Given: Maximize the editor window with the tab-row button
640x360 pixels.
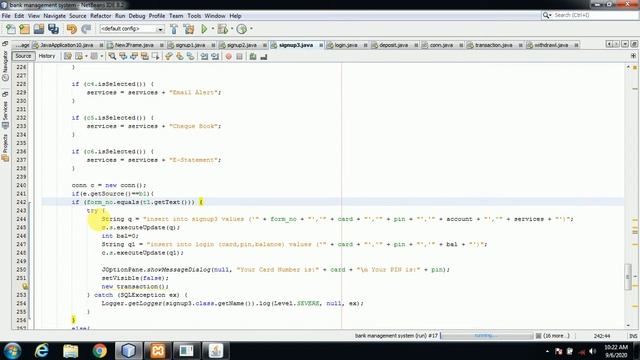Looking at the screenshot, I should [x=634, y=44].
